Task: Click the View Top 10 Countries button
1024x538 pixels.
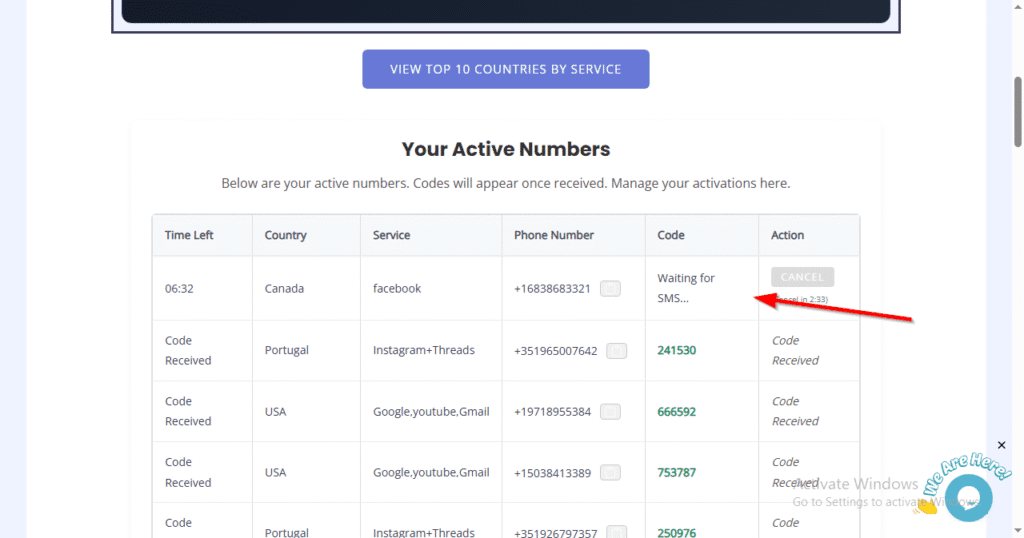Action: 505,69
